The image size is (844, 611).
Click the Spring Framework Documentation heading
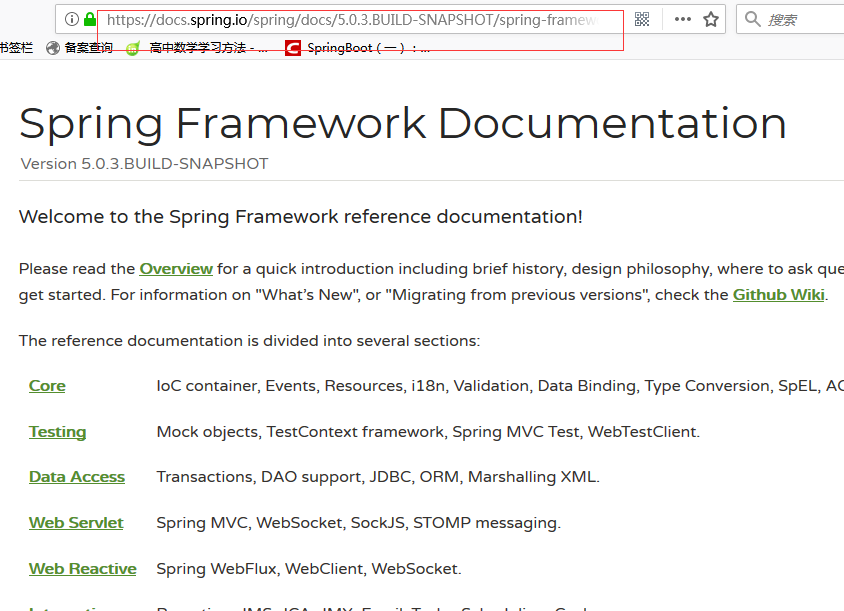(x=403, y=124)
